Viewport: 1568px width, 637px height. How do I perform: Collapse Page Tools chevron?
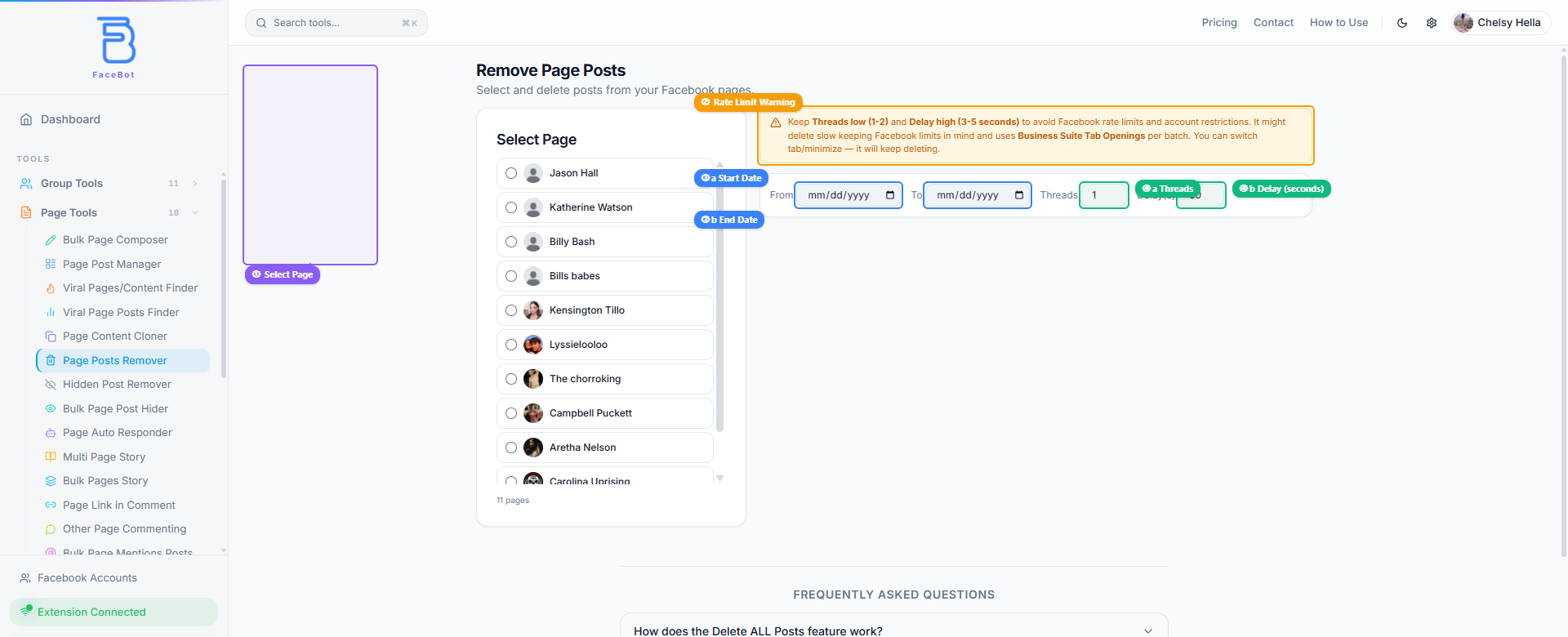tap(195, 213)
